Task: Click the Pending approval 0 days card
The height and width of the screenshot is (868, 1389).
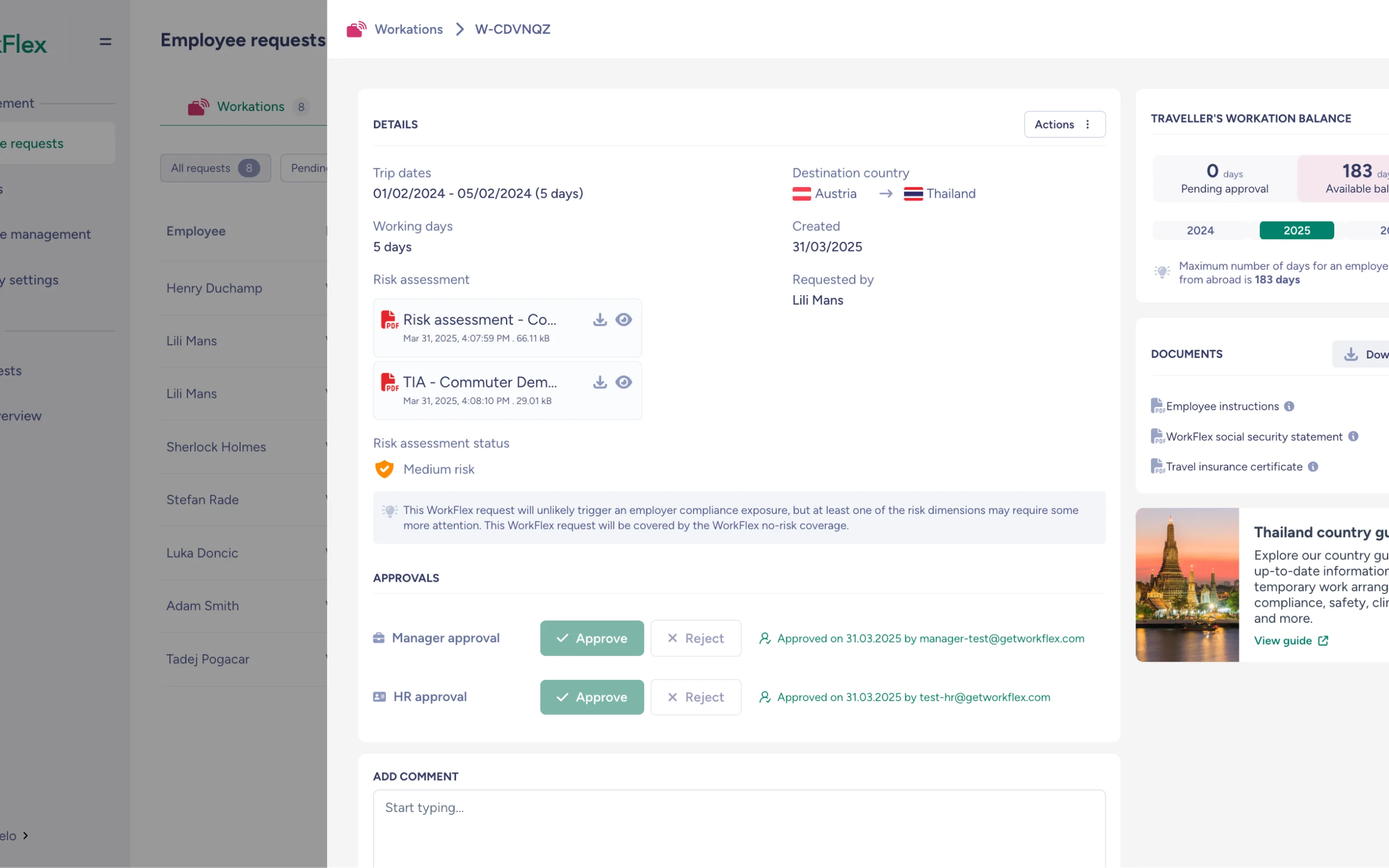Action: coord(1224,178)
